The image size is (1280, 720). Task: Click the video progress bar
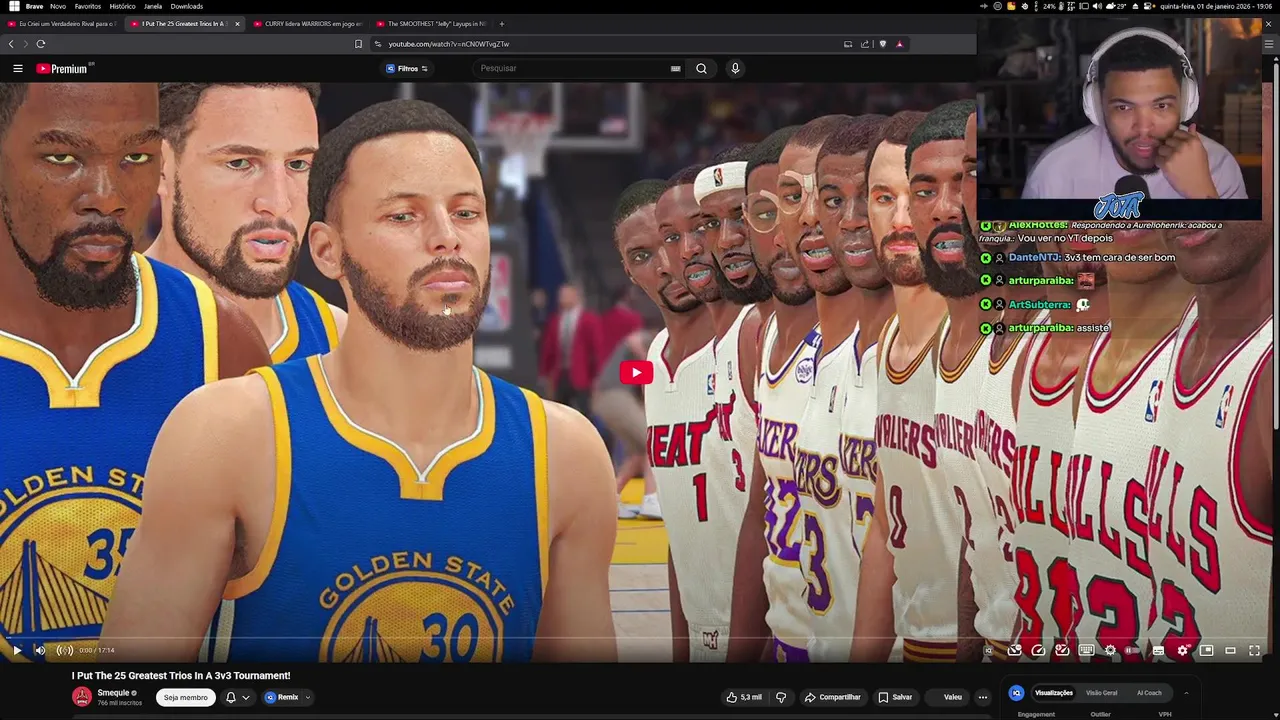(638, 637)
